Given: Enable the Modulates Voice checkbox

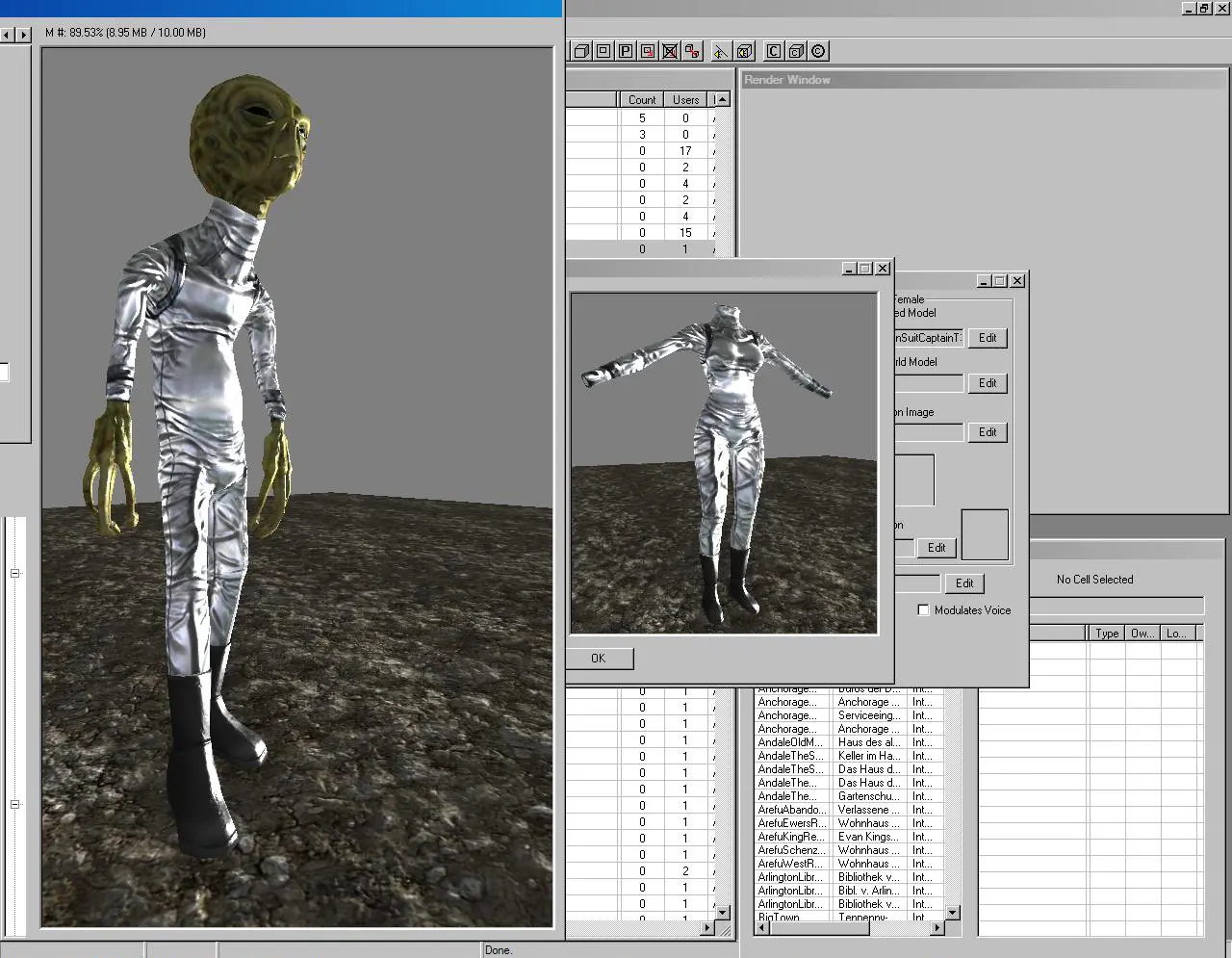Looking at the screenshot, I should (923, 609).
